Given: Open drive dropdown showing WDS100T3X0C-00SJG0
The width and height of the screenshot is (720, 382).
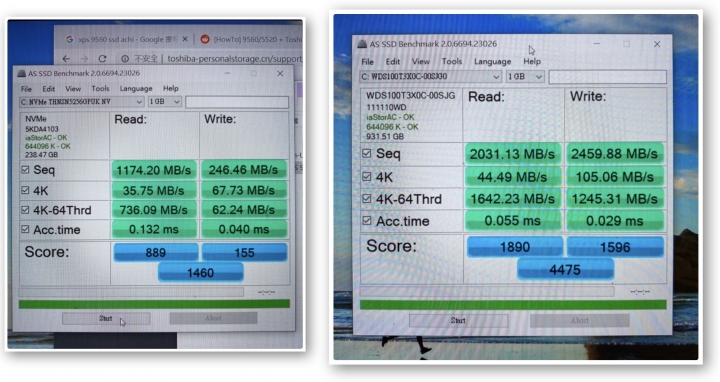Looking at the screenshot, I should click(x=430, y=77).
